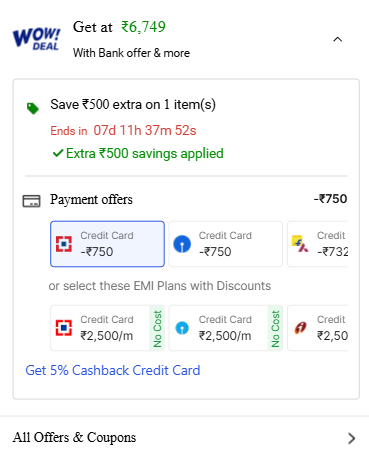
Task: Click the SBI logo in the -₹750 offer
Action: click(x=182, y=244)
